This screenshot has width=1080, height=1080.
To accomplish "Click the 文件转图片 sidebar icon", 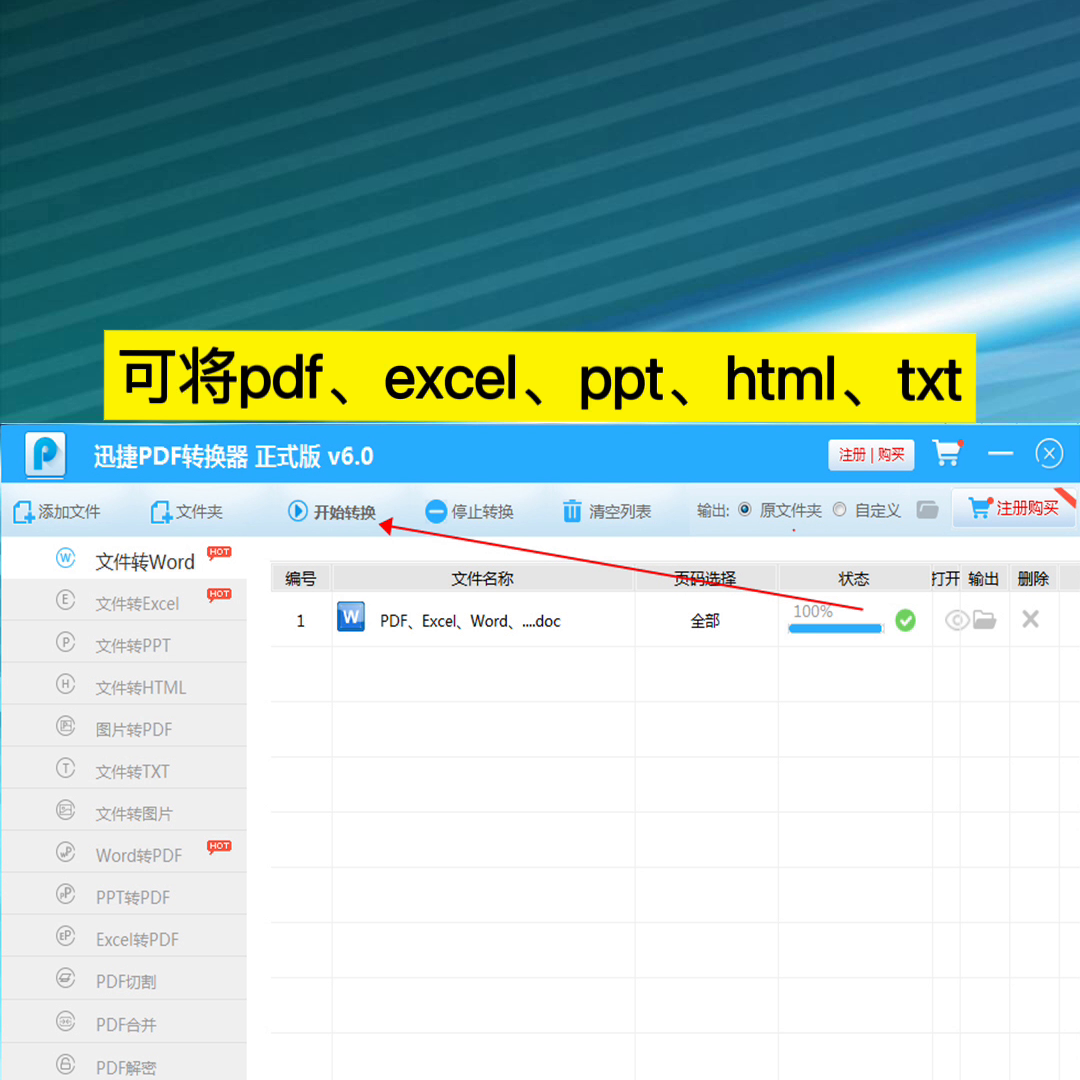I will point(65,810).
